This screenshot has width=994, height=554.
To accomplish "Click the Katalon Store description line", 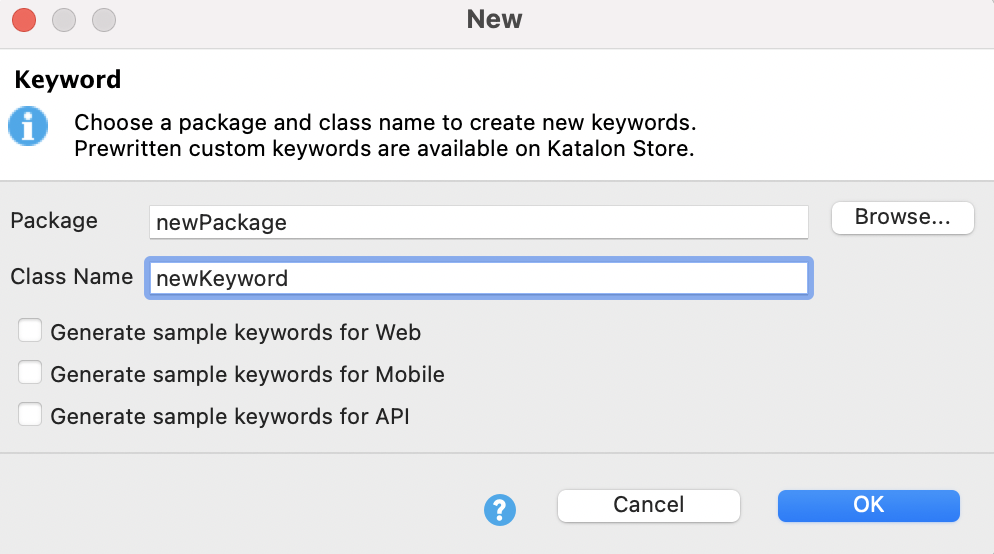I will (x=384, y=151).
